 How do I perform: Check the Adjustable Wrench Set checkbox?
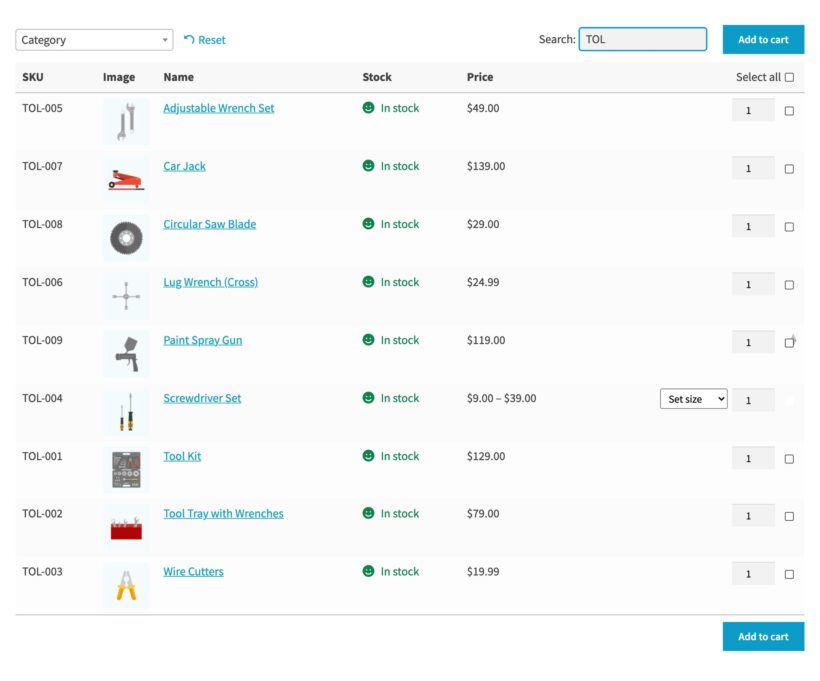pyautogui.click(x=789, y=111)
